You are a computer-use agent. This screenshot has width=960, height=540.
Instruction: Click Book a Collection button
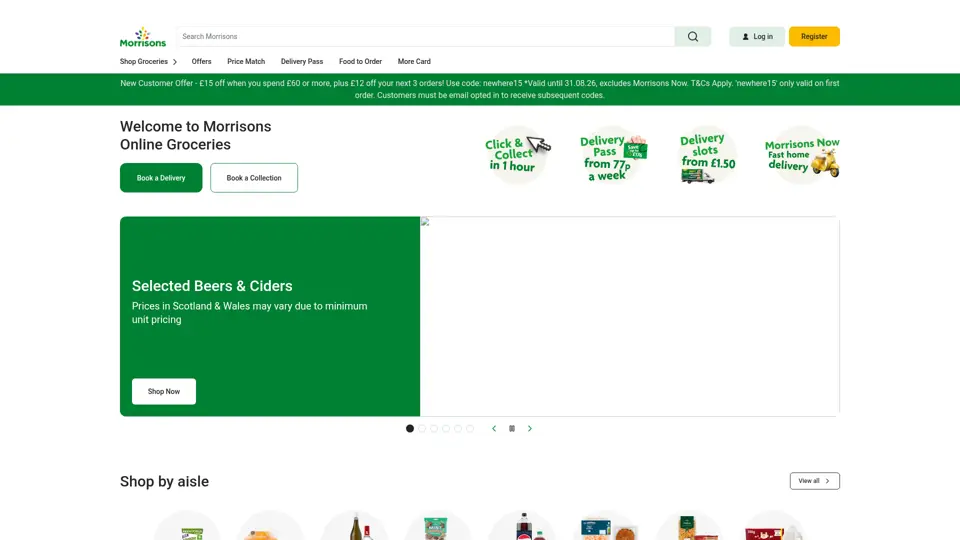click(x=254, y=178)
